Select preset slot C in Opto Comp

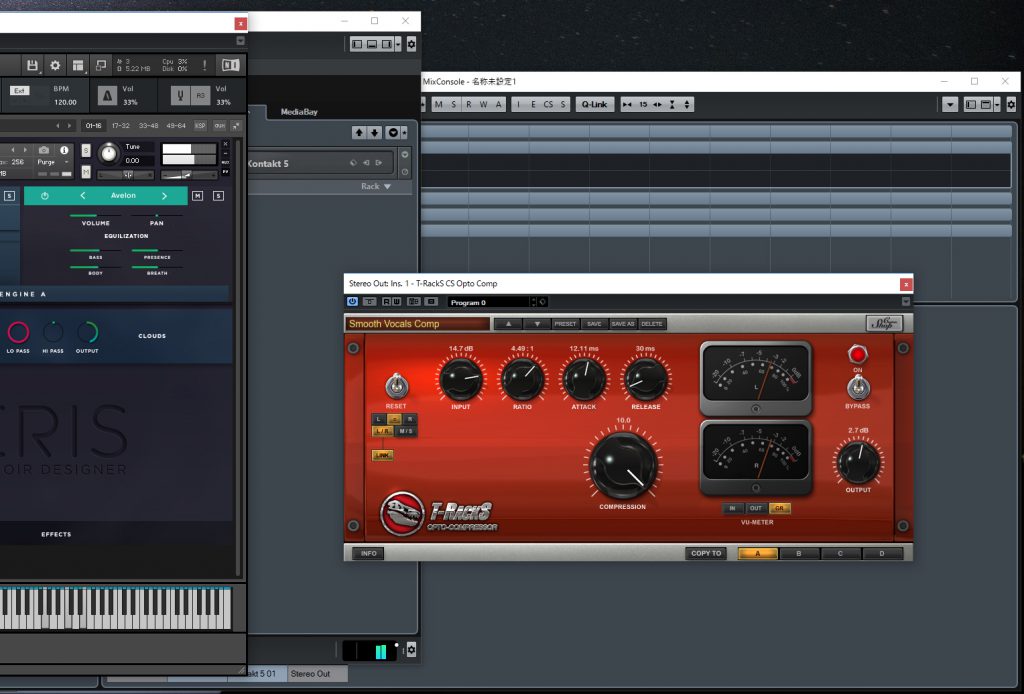[840, 554]
